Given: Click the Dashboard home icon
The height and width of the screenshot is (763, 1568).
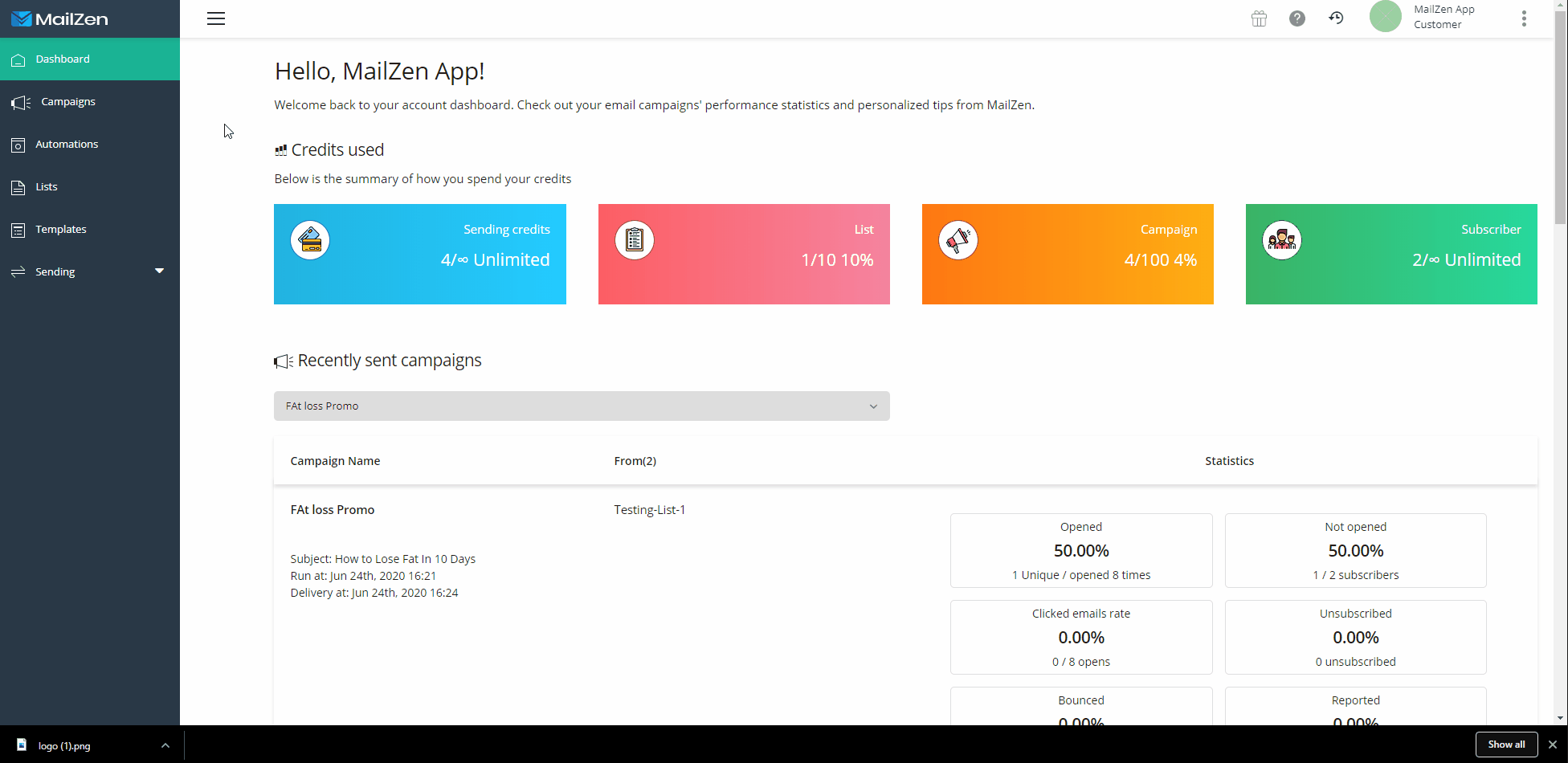Looking at the screenshot, I should (x=18, y=59).
